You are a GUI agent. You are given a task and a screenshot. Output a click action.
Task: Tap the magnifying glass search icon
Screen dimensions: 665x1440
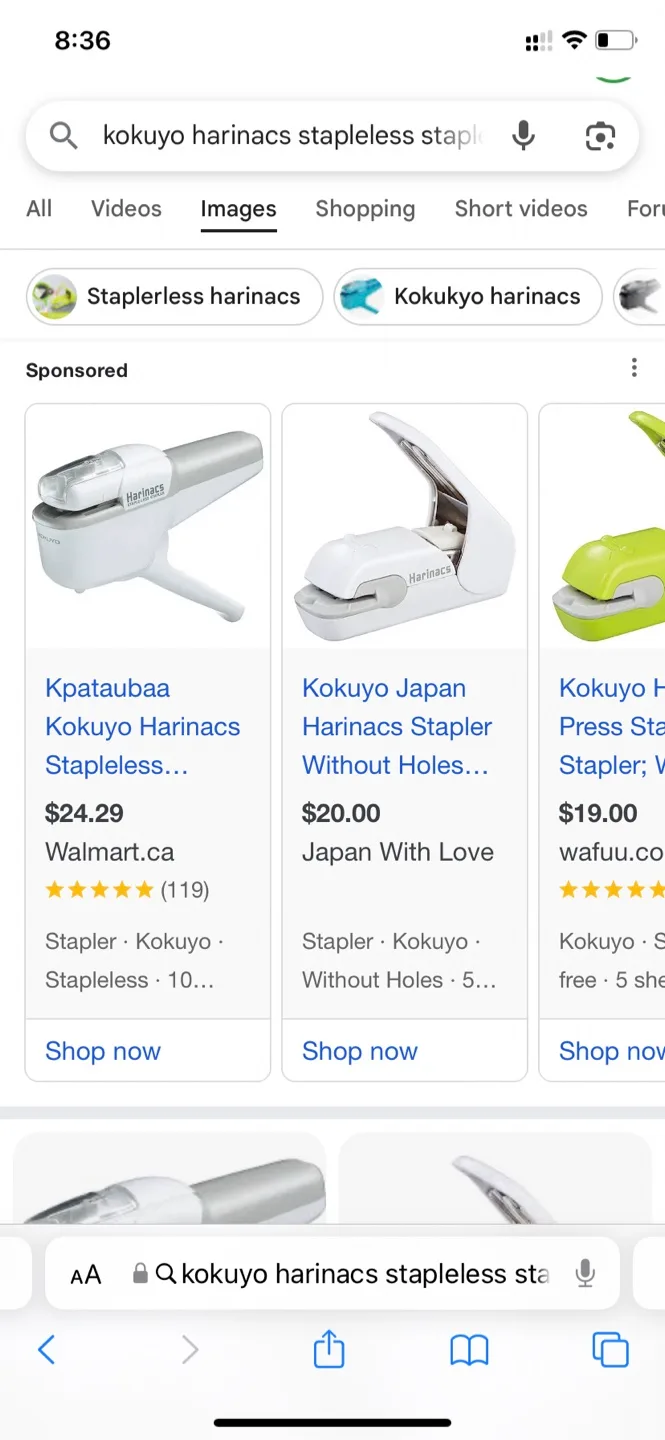(63, 135)
